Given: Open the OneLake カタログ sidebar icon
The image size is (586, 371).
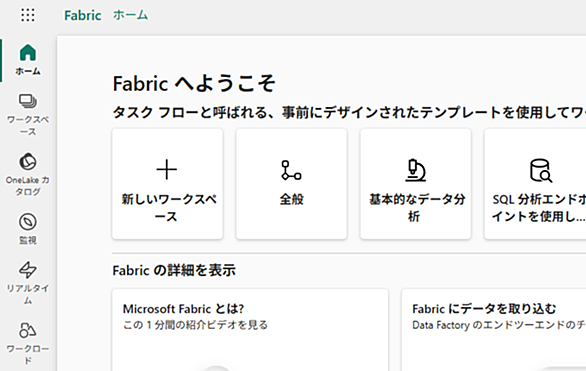Looking at the screenshot, I should point(28,162).
